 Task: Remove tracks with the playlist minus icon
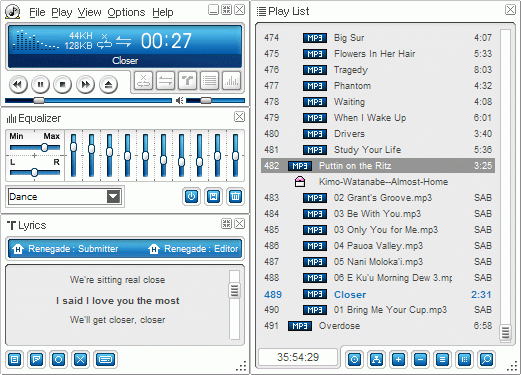pos(420,359)
